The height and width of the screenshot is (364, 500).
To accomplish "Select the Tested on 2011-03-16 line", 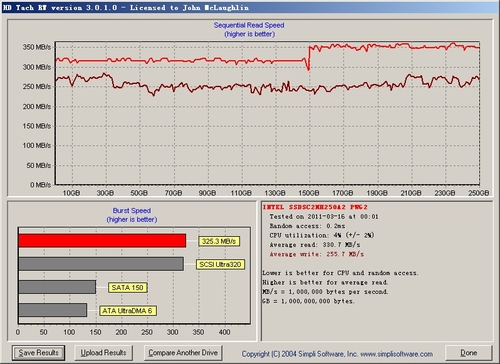I will click(x=324, y=216).
